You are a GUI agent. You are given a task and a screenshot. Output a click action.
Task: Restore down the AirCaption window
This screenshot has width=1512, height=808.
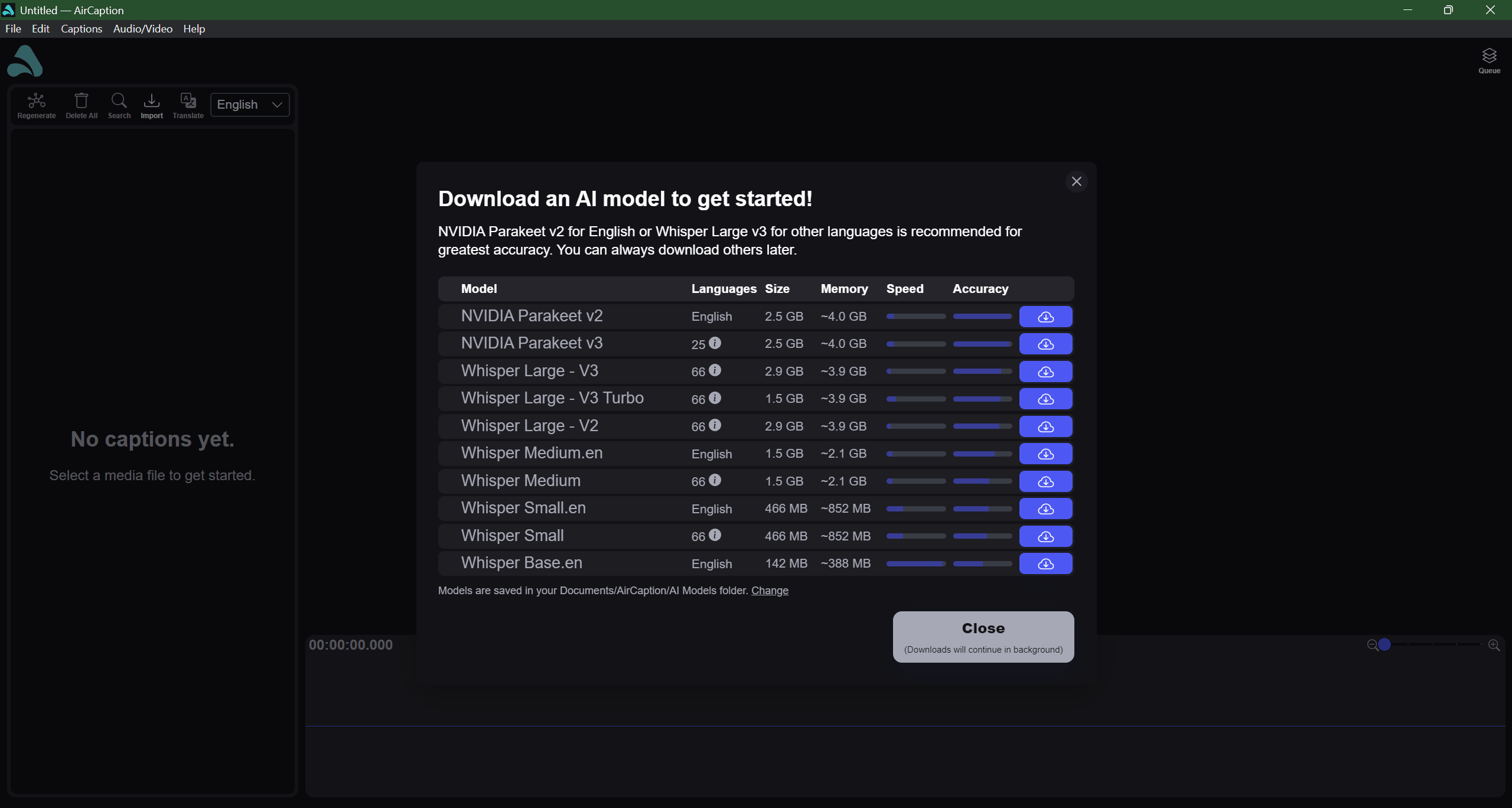coord(1448,10)
